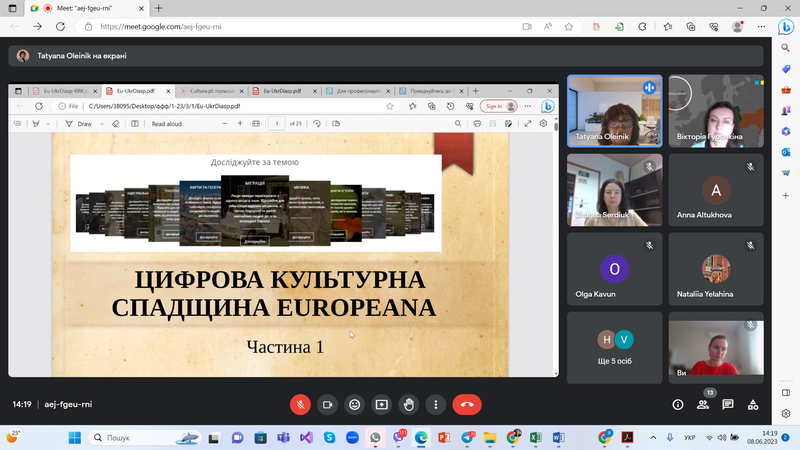Click Read aloud in shared PDF toolbar

166,123
